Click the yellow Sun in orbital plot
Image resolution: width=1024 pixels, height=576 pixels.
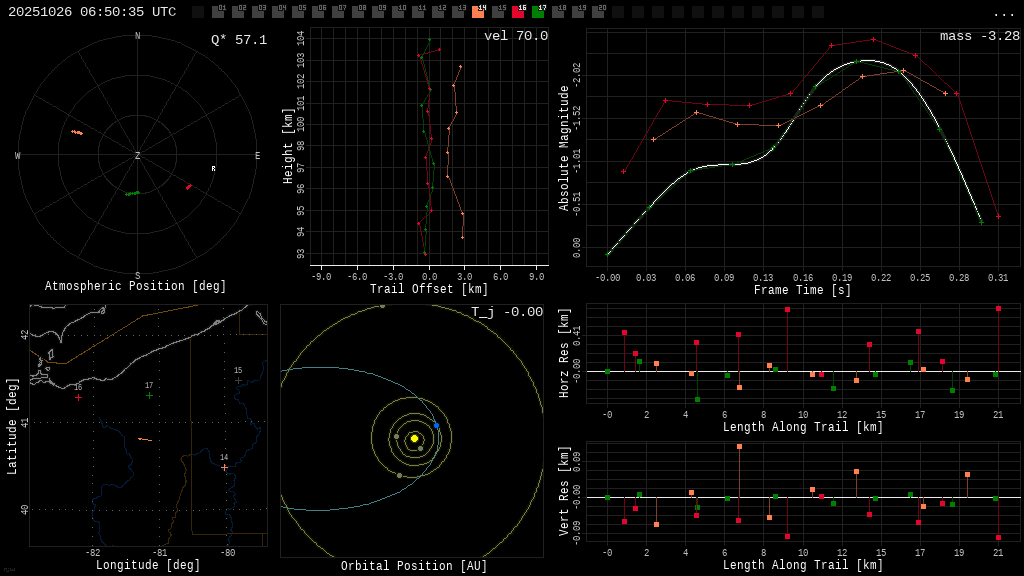(414, 438)
